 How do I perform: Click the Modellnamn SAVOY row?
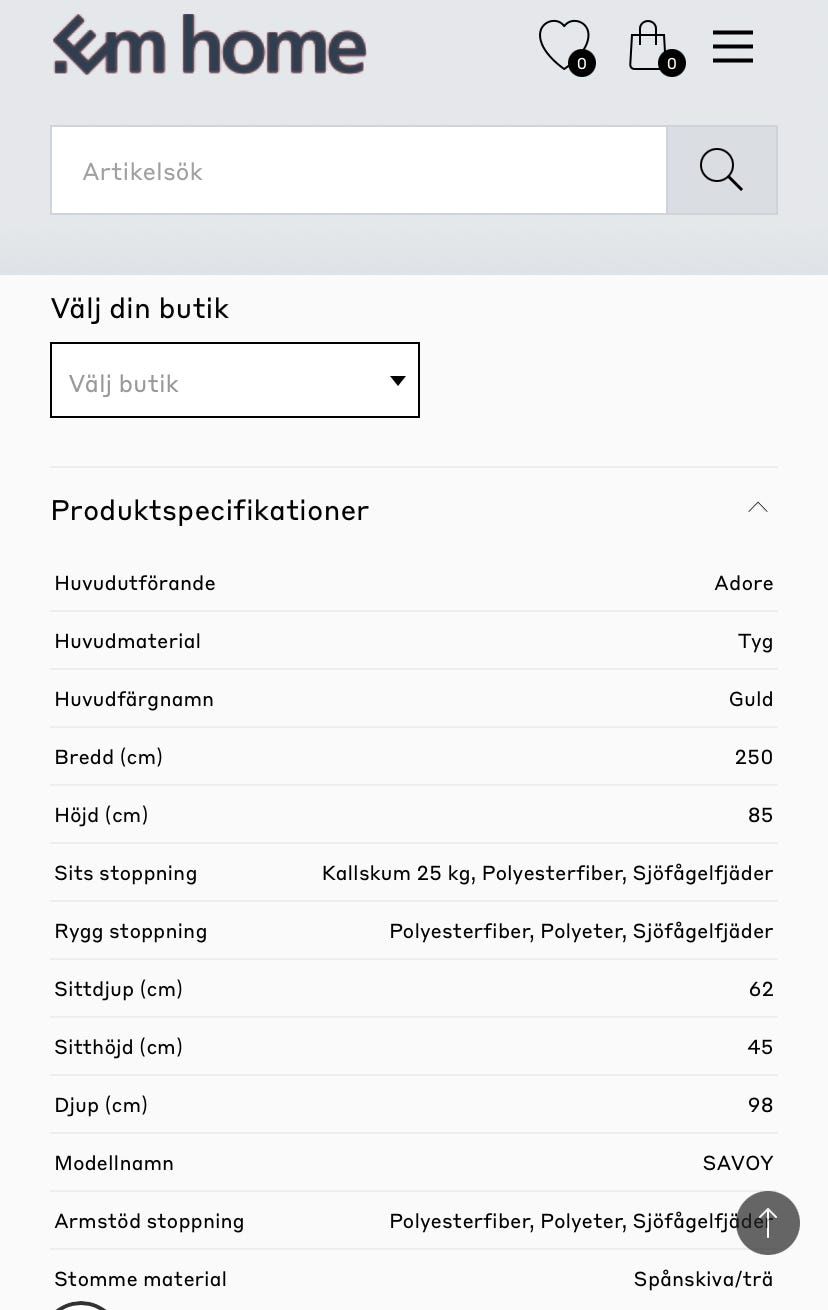point(414,1163)
